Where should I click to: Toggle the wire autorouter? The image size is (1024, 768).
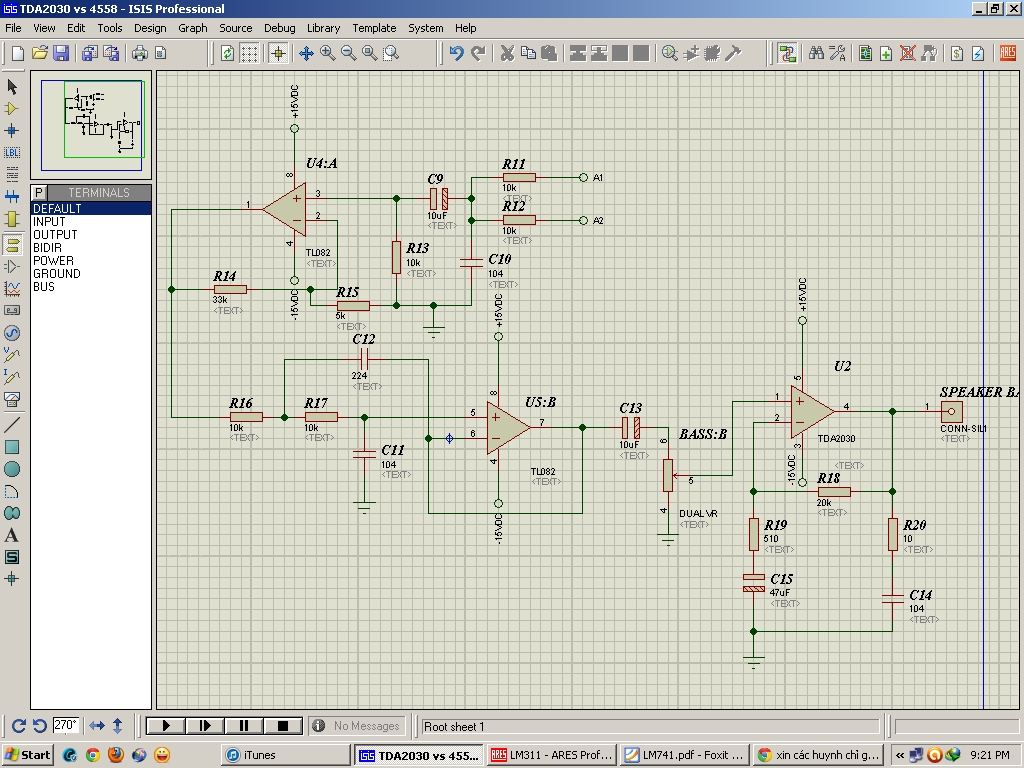point(787,53)
